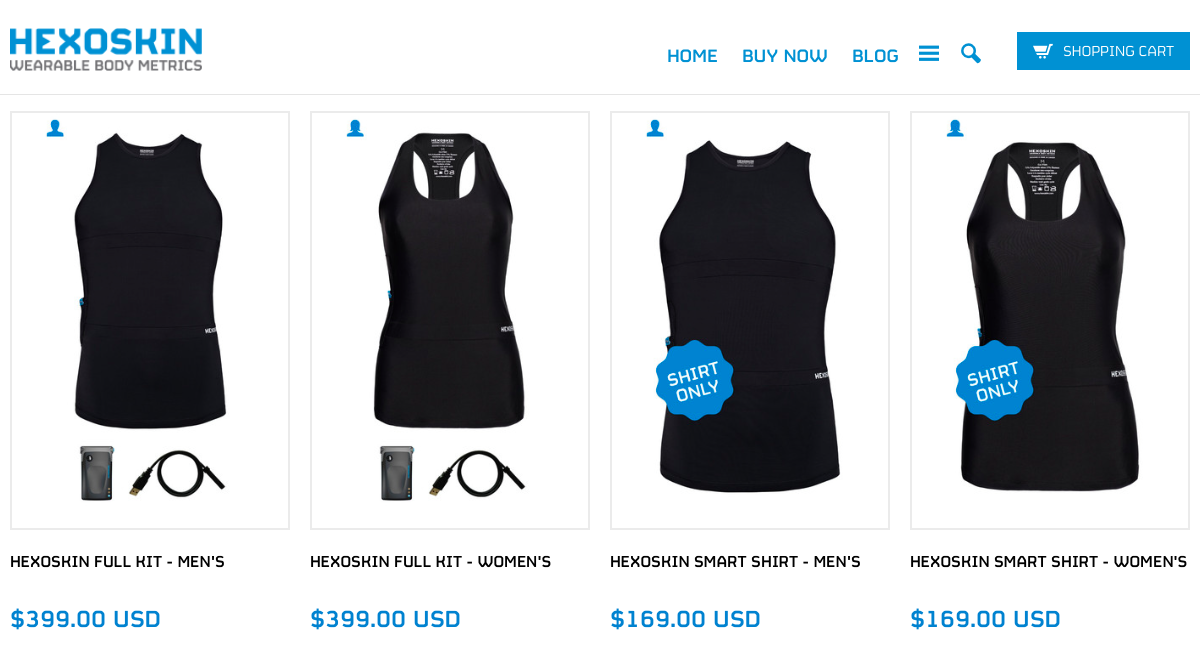Select the Men's Full Kit product image
This screenshot has width=1200, height=652.
coord(150,320)
